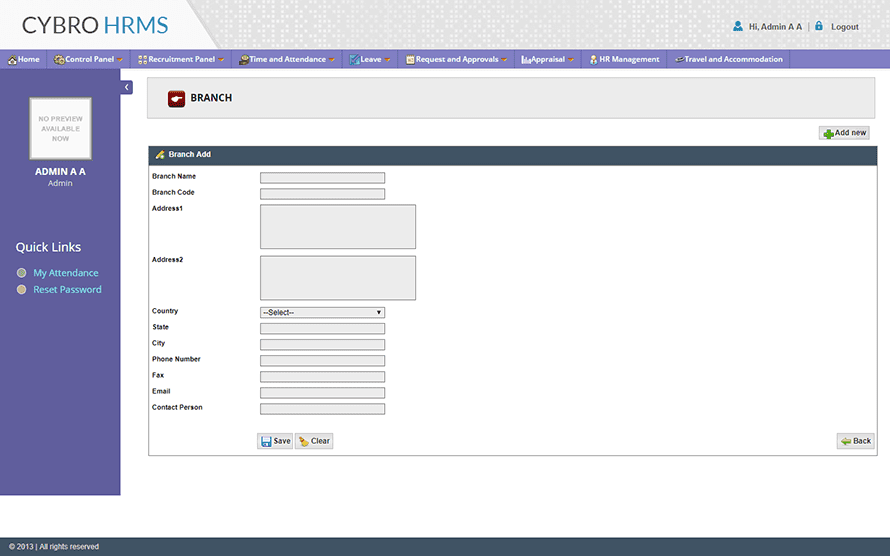The width and height of the screenshot is (890, 556).
Task: Focus the Branch Code field
Action: (322, 194)
